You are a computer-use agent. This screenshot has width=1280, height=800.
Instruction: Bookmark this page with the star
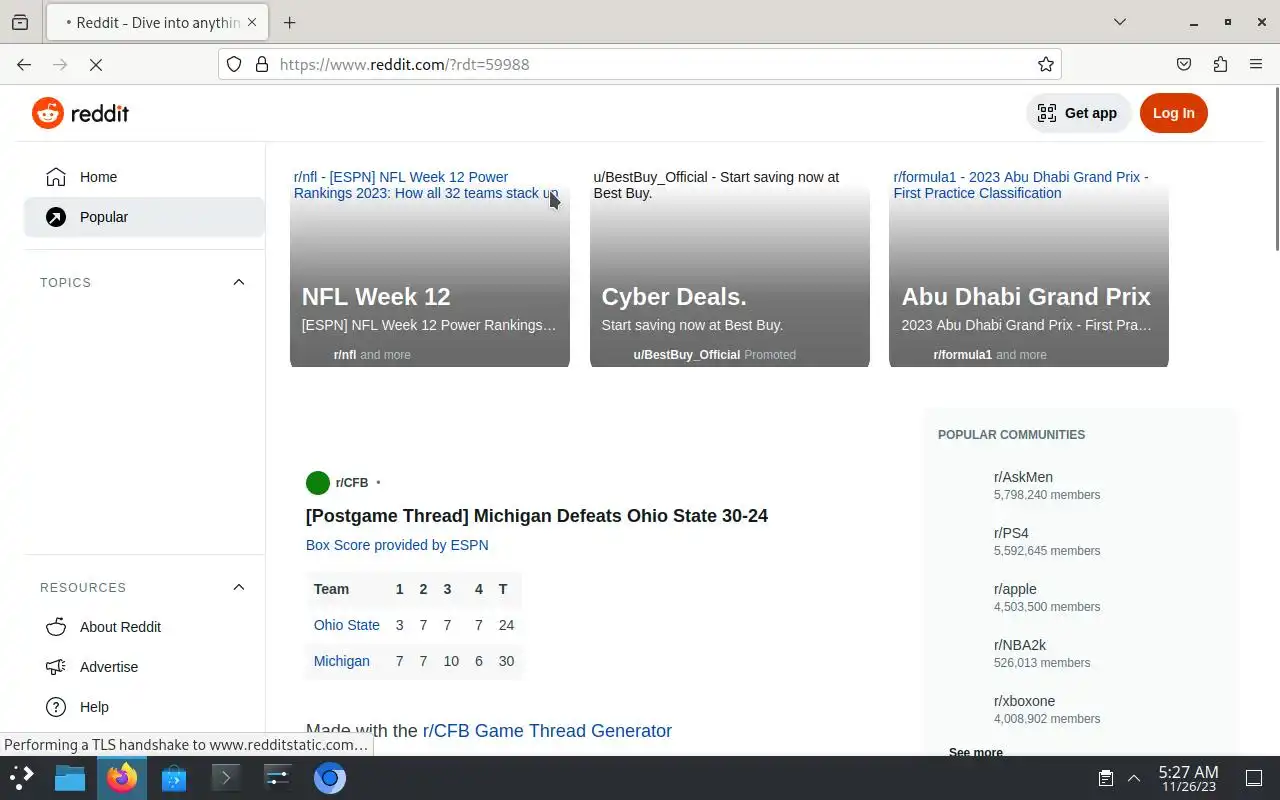tap(1046, 64)
